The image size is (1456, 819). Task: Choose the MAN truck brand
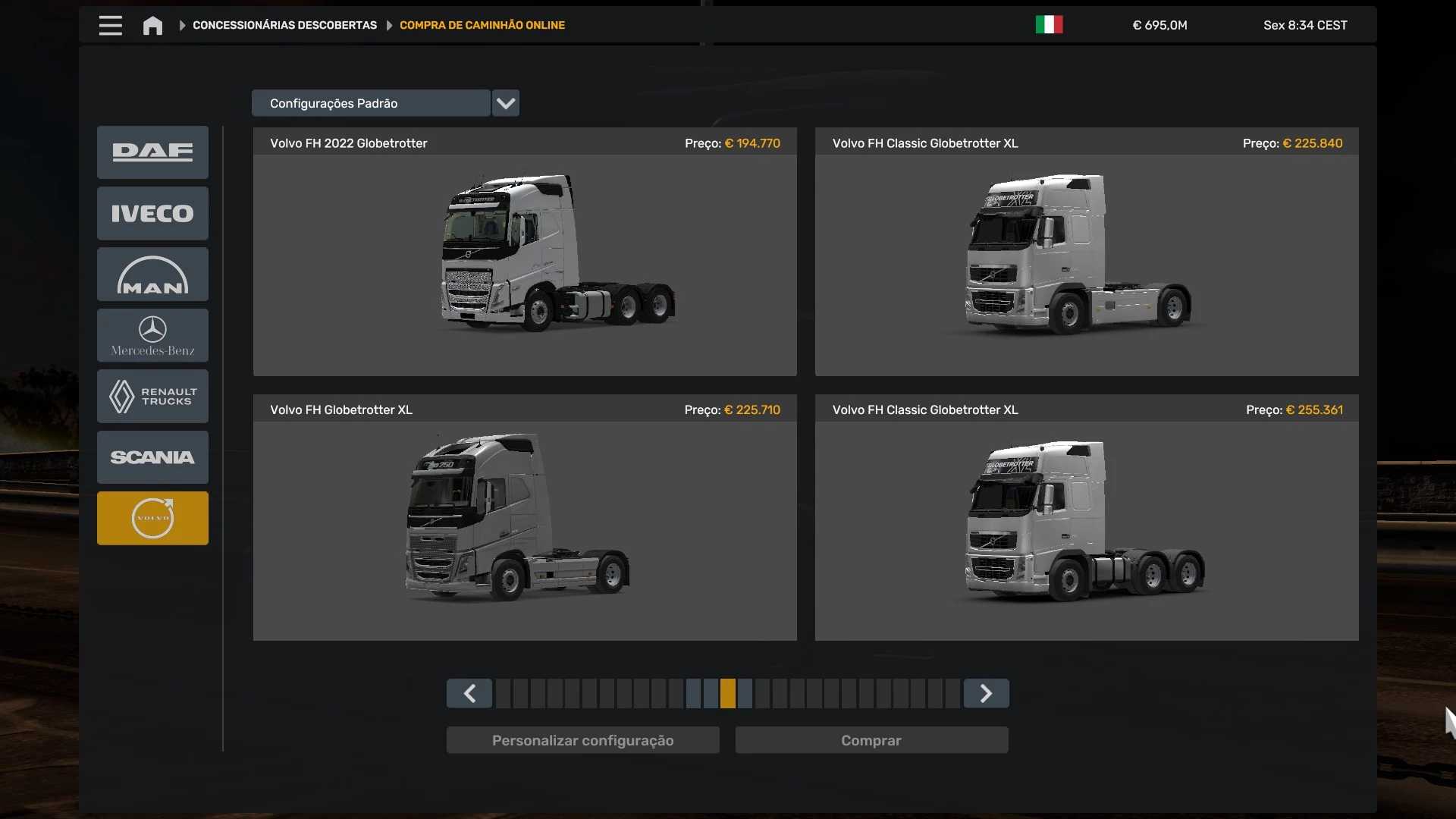pyautogui.click(x=152, y=275)
